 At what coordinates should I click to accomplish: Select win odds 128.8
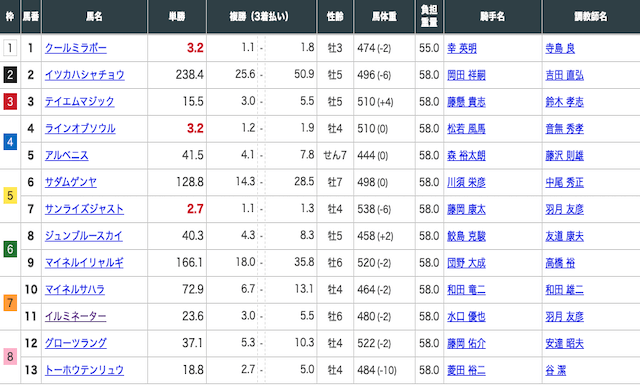point(189,182)
